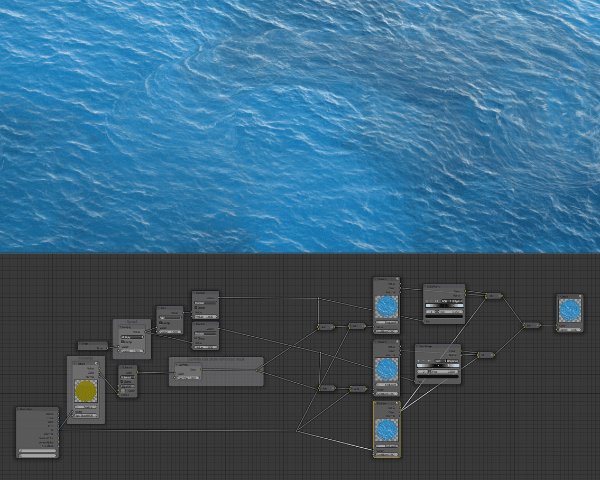Select Geometry node header at bottom left
Viewport: 600px width, 480px height.
click(37, 410)
